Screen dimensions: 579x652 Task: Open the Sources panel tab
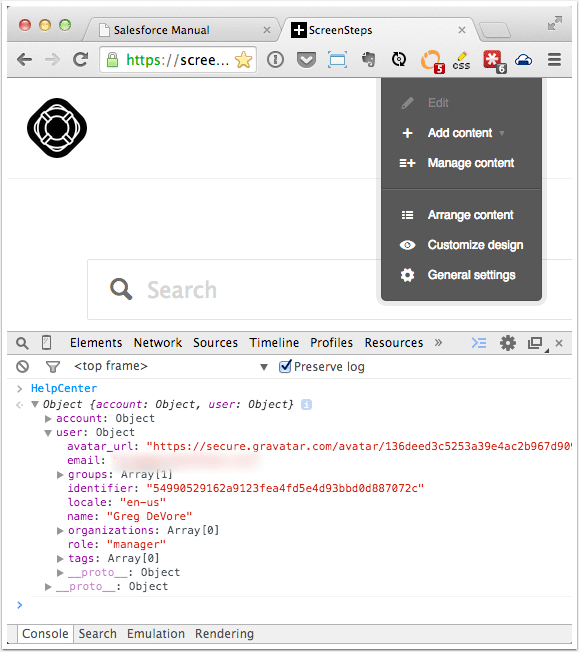tap(215, 343)
